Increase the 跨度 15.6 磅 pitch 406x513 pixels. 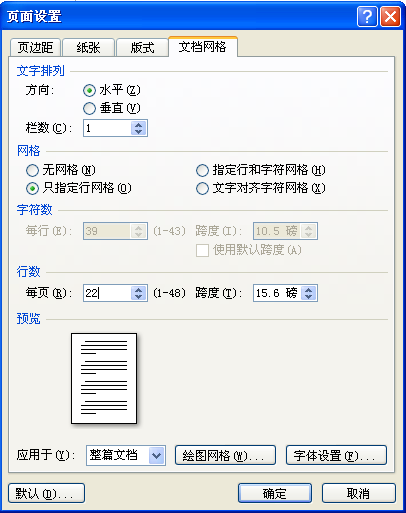click(x=309, y=290)
